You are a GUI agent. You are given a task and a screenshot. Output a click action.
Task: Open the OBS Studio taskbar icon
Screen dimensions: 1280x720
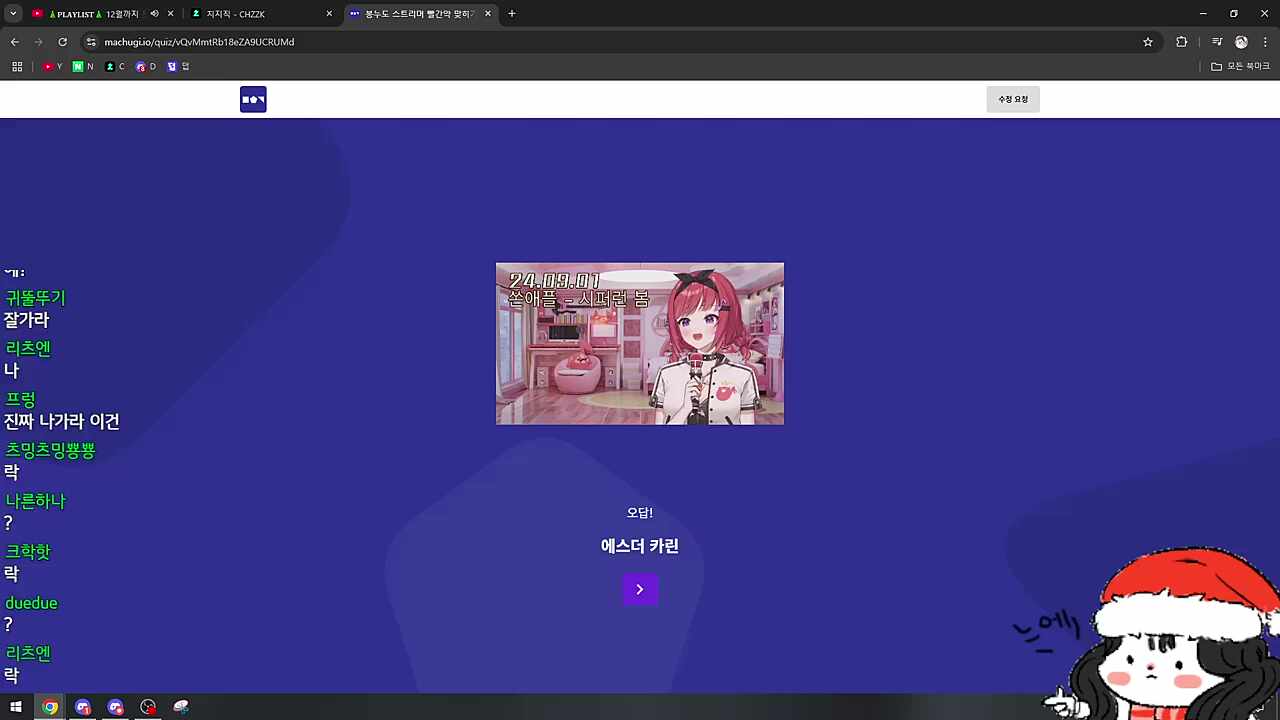[x=148, y=707]
